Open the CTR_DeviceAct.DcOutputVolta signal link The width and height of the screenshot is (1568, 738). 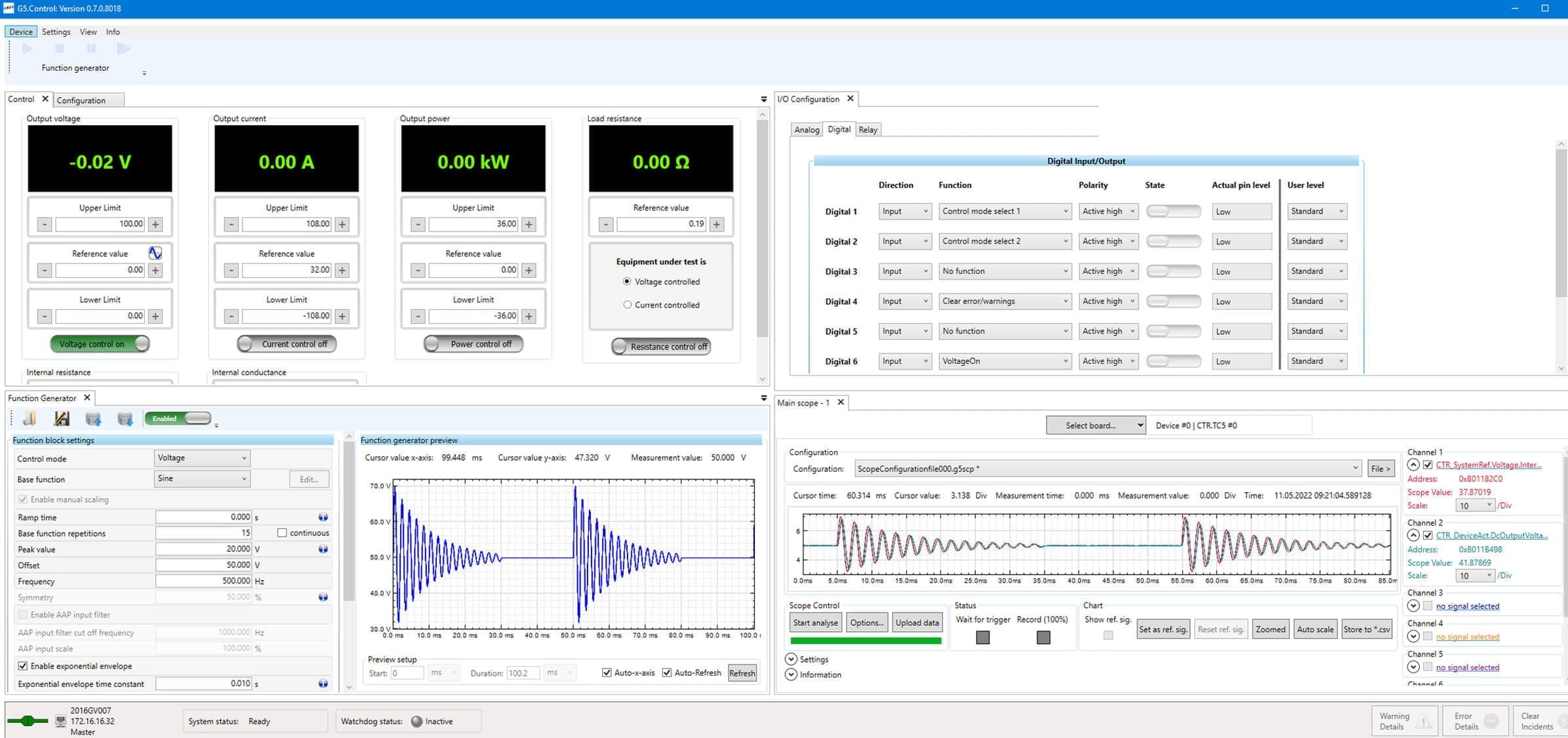click(1491, 535)
